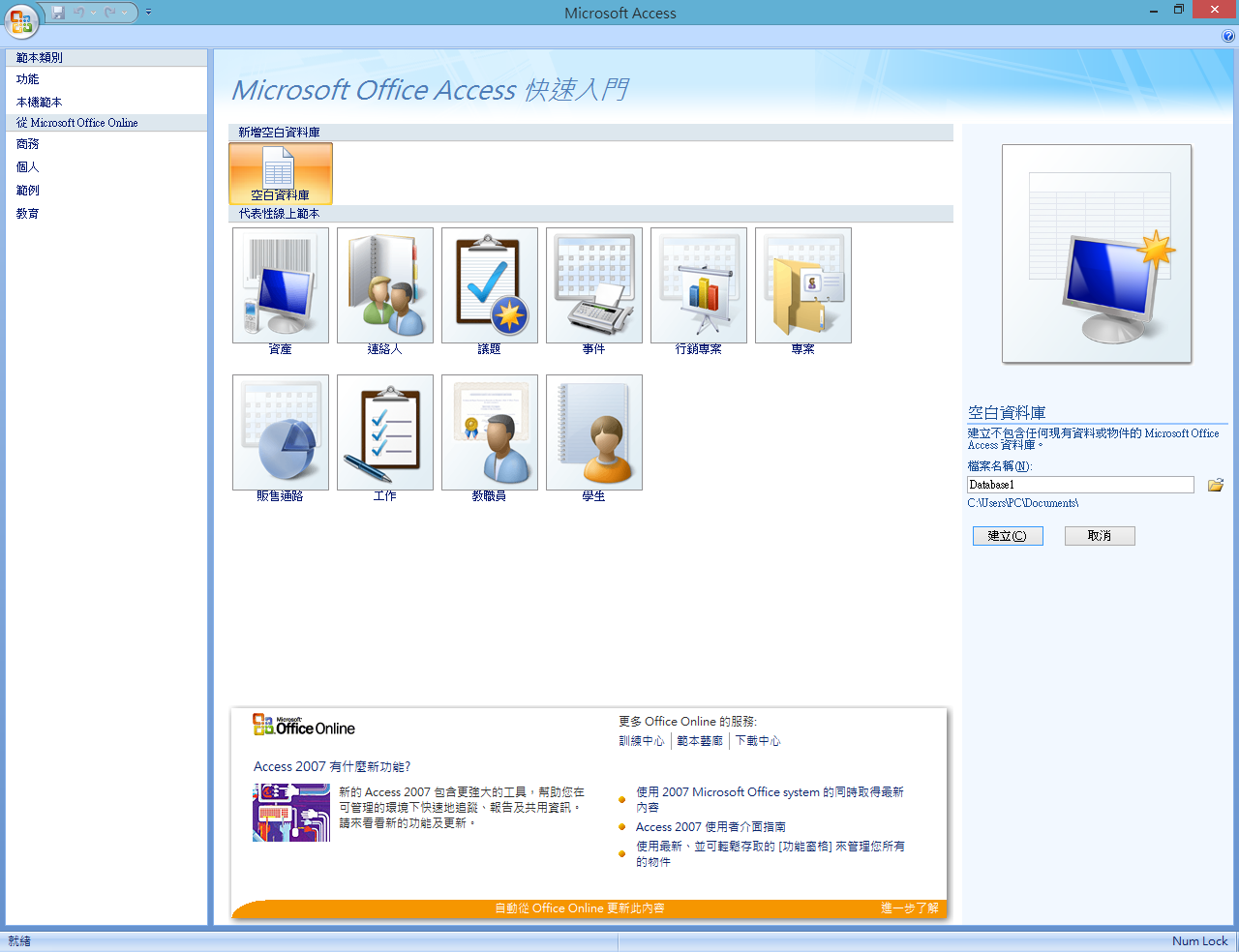Choose the 連絡人 contacts template
Image resolution: width=1239 pixels, height=952 pixels.
[385, 285]
